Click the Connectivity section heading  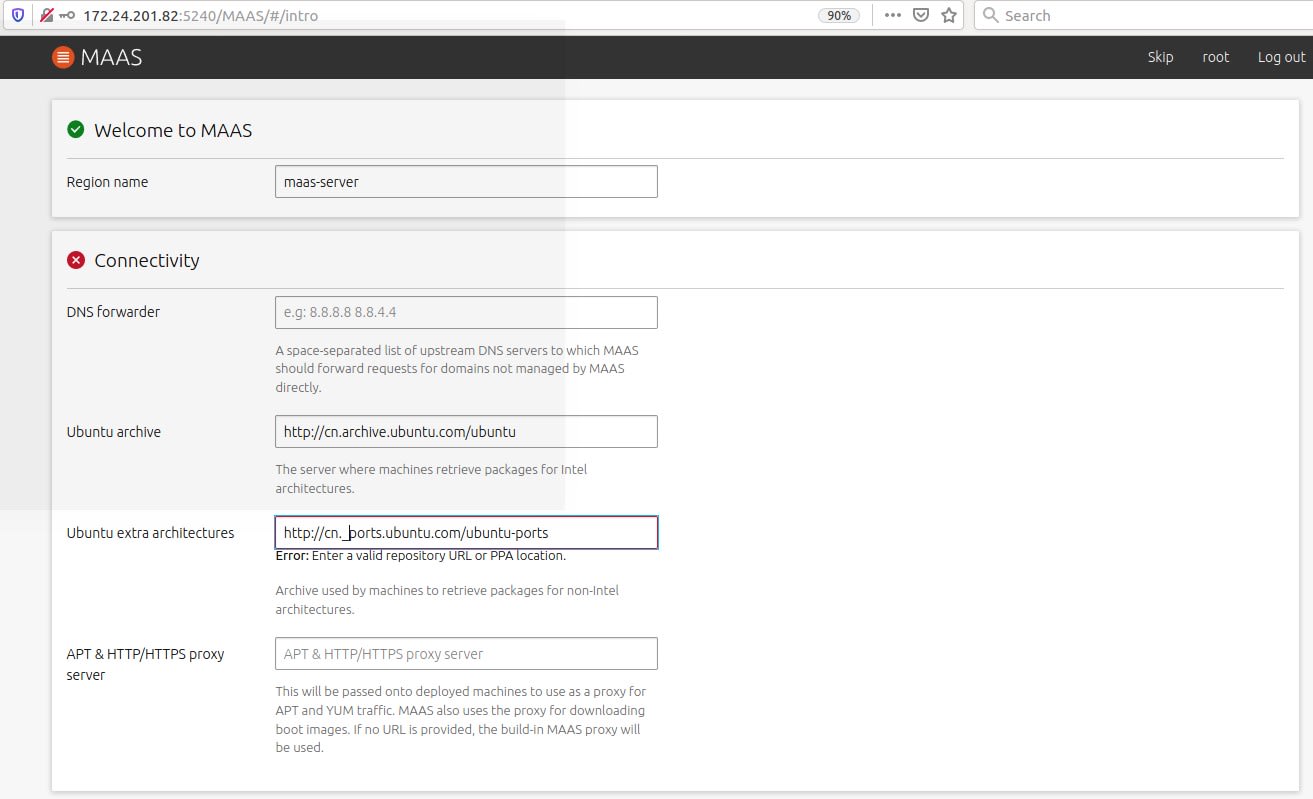click(x=147, y=260)
